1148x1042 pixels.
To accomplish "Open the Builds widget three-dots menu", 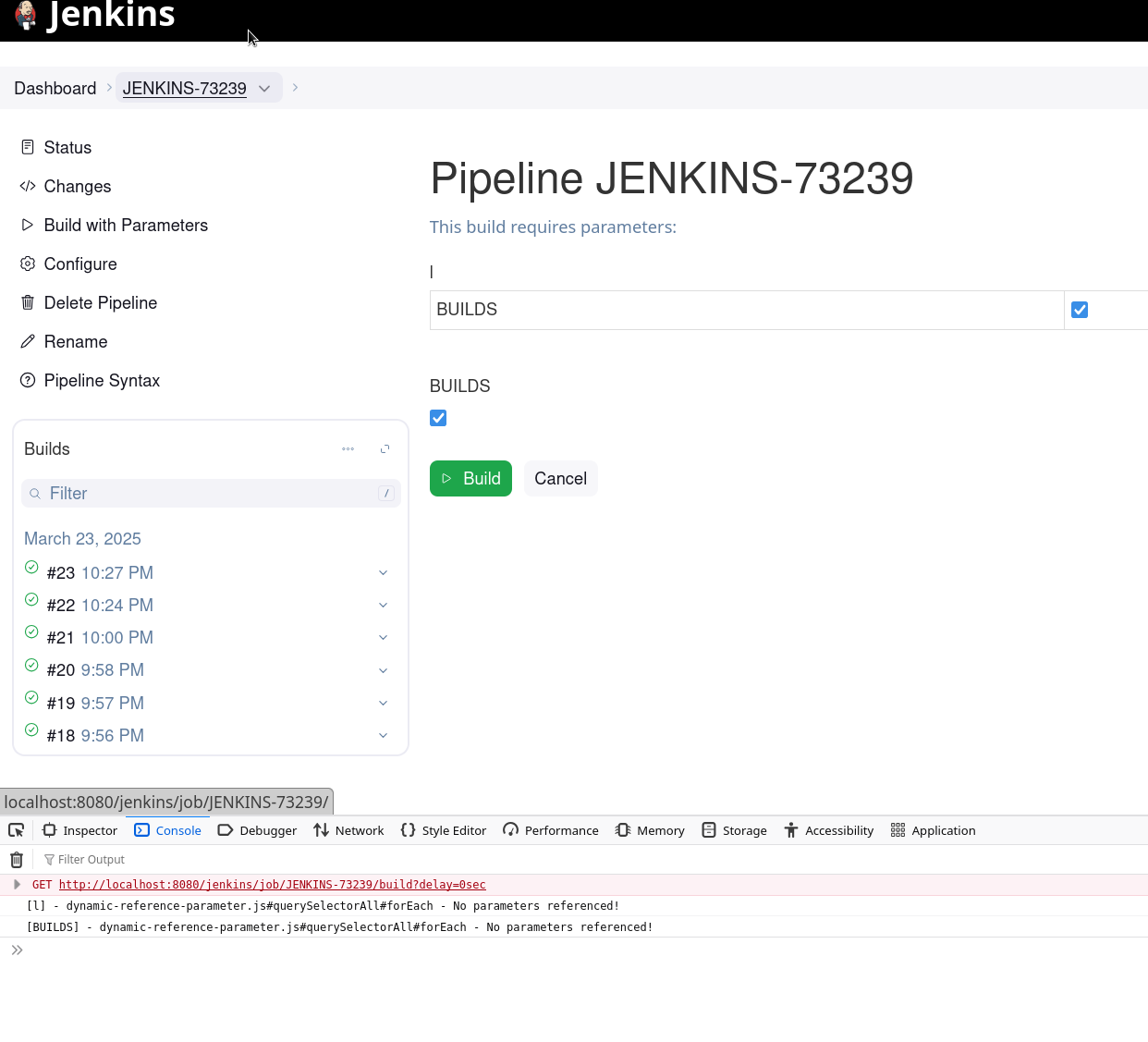I will click(x=348, y=449).
